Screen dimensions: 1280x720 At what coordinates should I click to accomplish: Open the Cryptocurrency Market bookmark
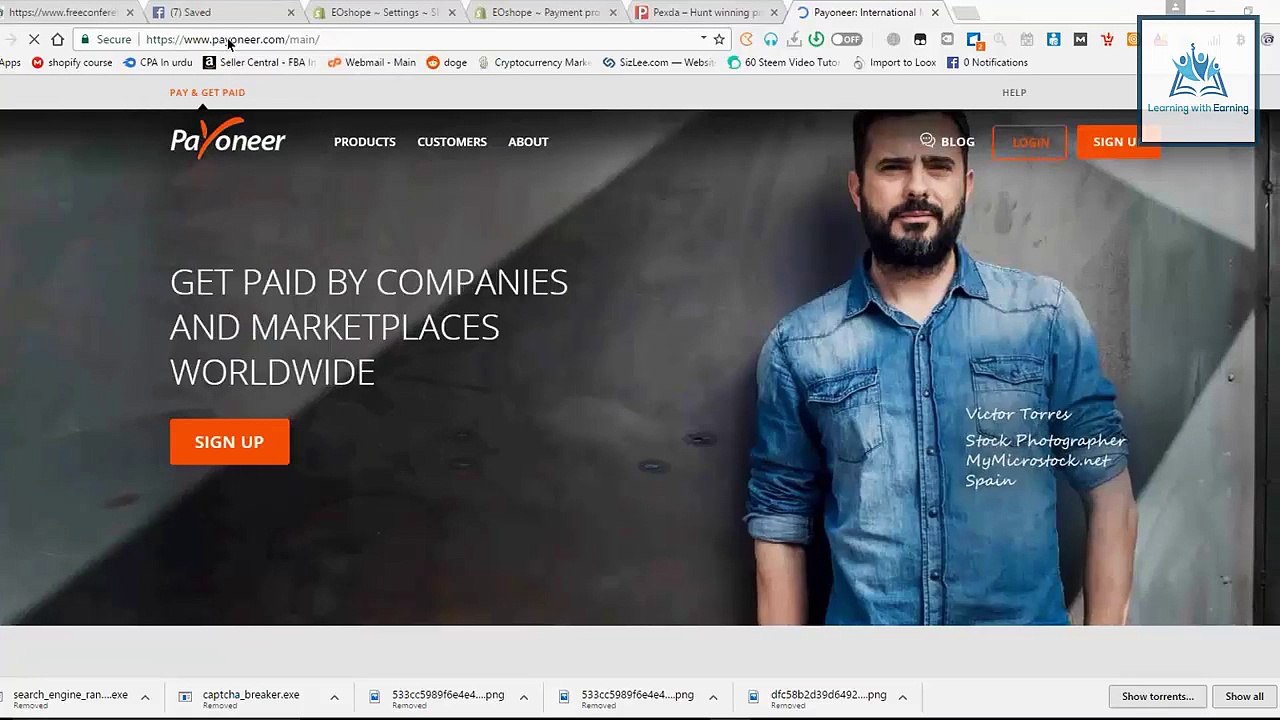tap(534, 62)
